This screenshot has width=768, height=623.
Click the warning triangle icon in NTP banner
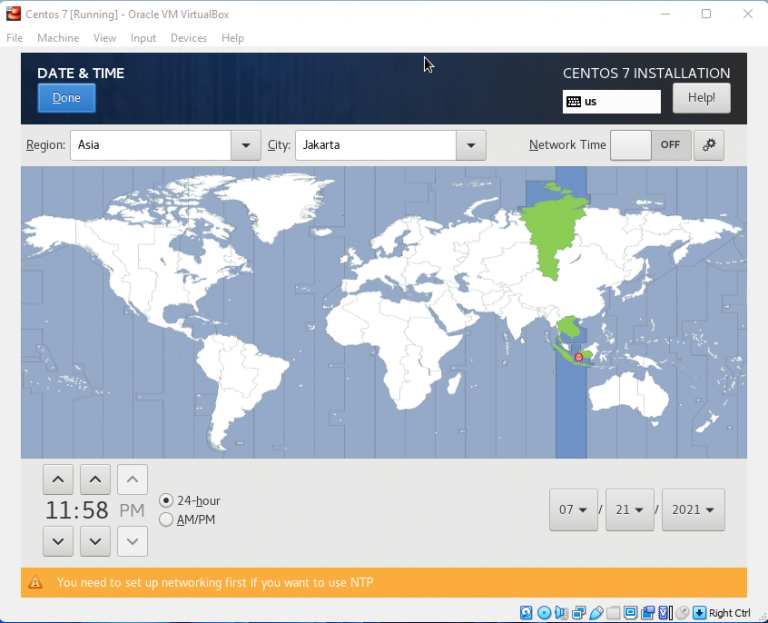click(35, 582)
